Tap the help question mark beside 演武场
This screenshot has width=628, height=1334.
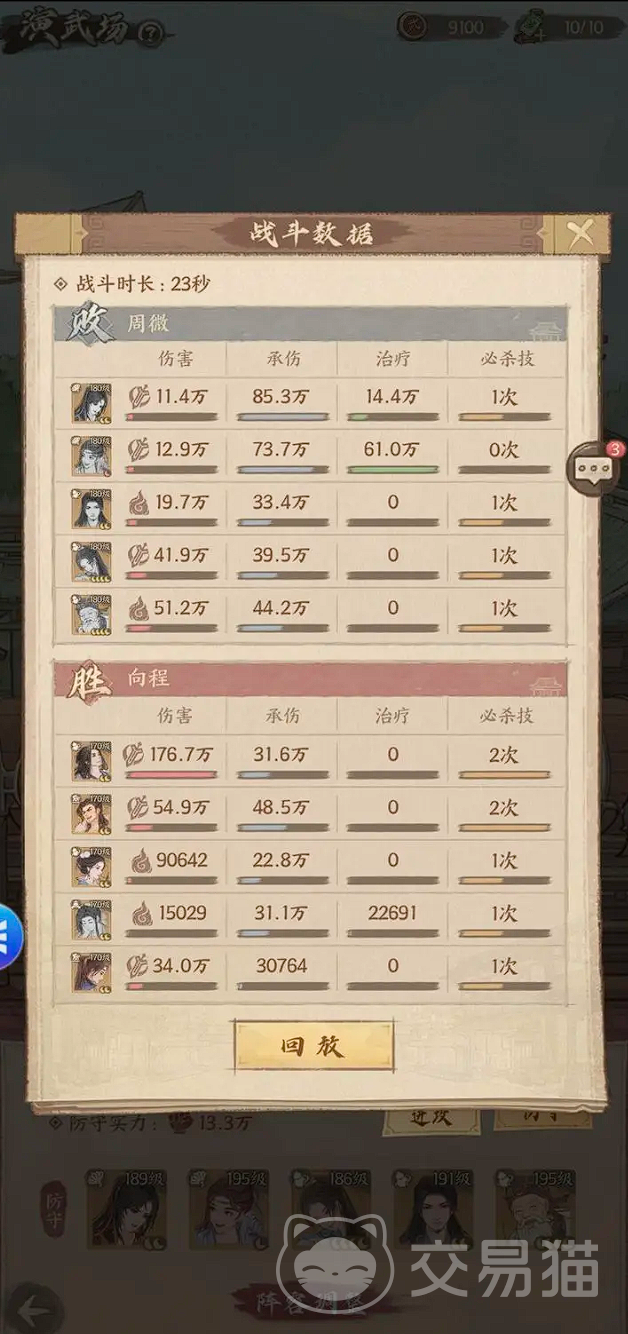pos(150,34)
